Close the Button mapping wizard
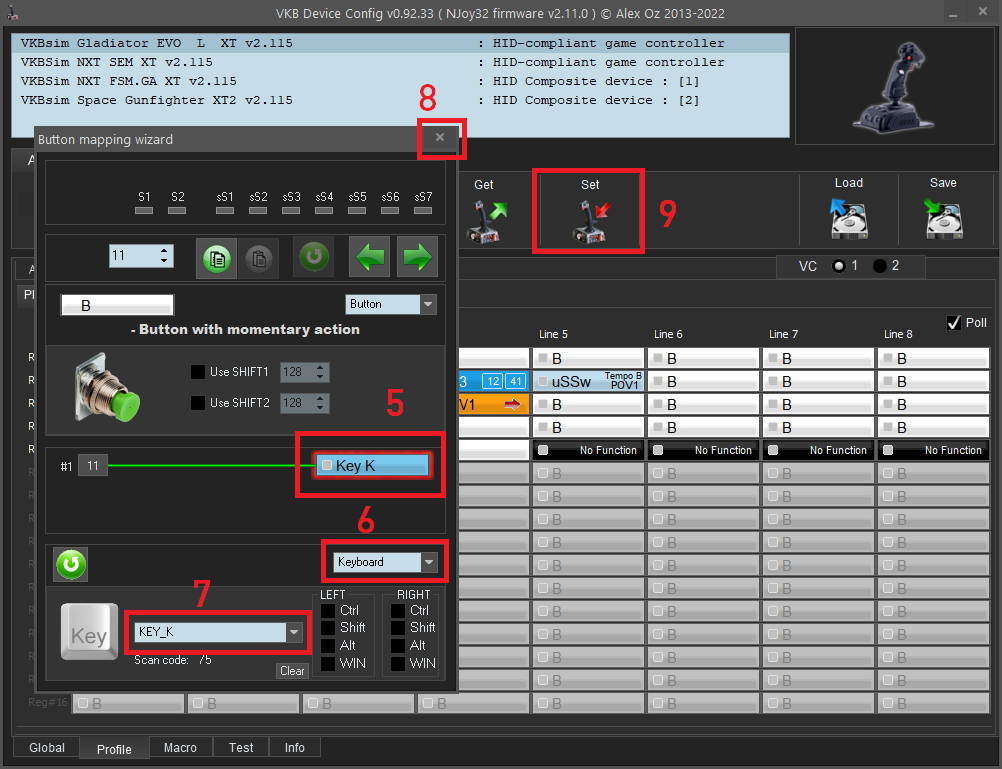Screen dimensions: 1002x769 [x=440, y=137]
